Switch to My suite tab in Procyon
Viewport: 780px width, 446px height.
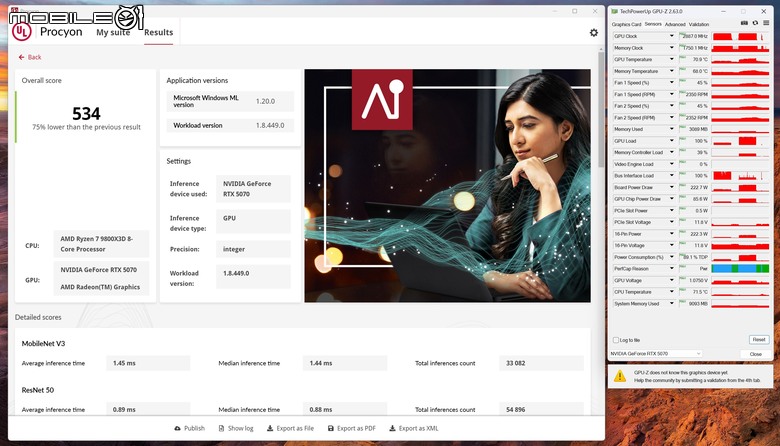point(113,32)
